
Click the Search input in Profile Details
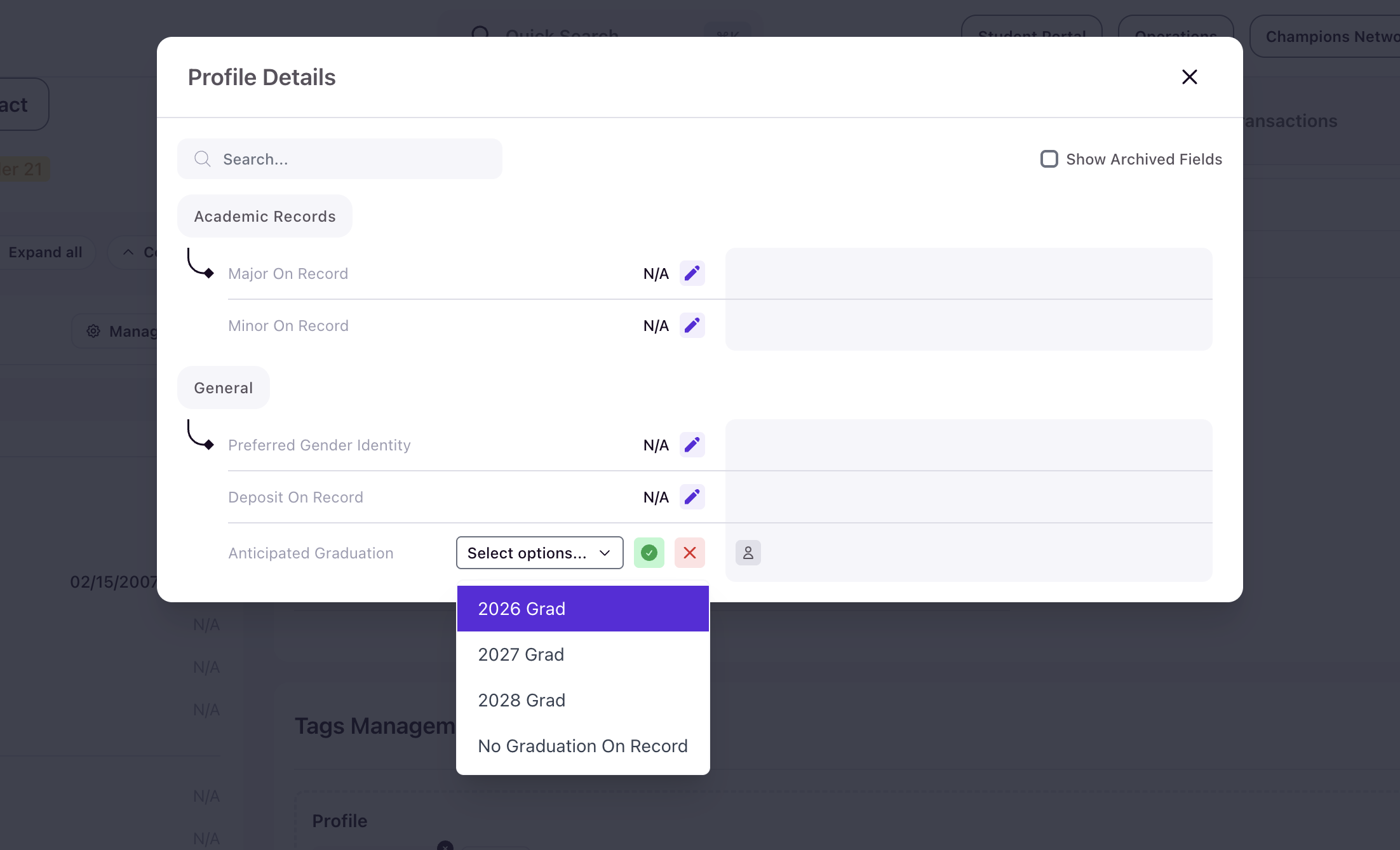pos(339,159)
